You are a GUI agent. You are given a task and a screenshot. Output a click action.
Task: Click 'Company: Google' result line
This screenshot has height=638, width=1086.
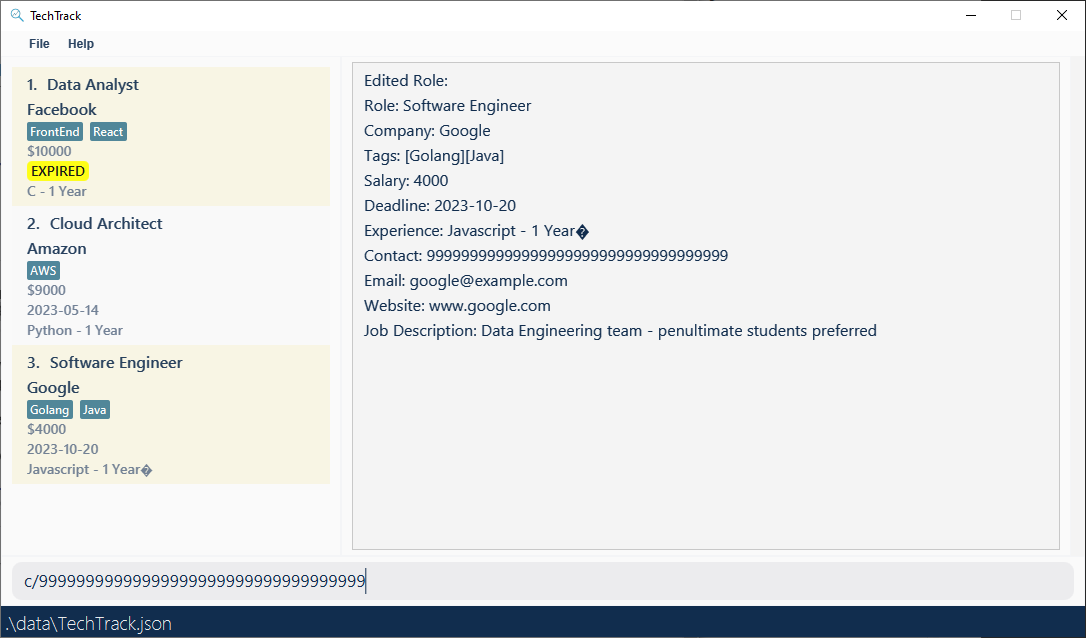click(427, 130)
